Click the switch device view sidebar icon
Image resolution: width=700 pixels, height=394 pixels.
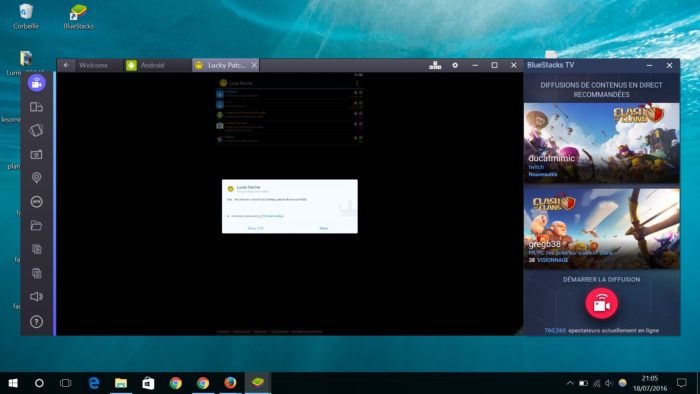tap(36, 107)
